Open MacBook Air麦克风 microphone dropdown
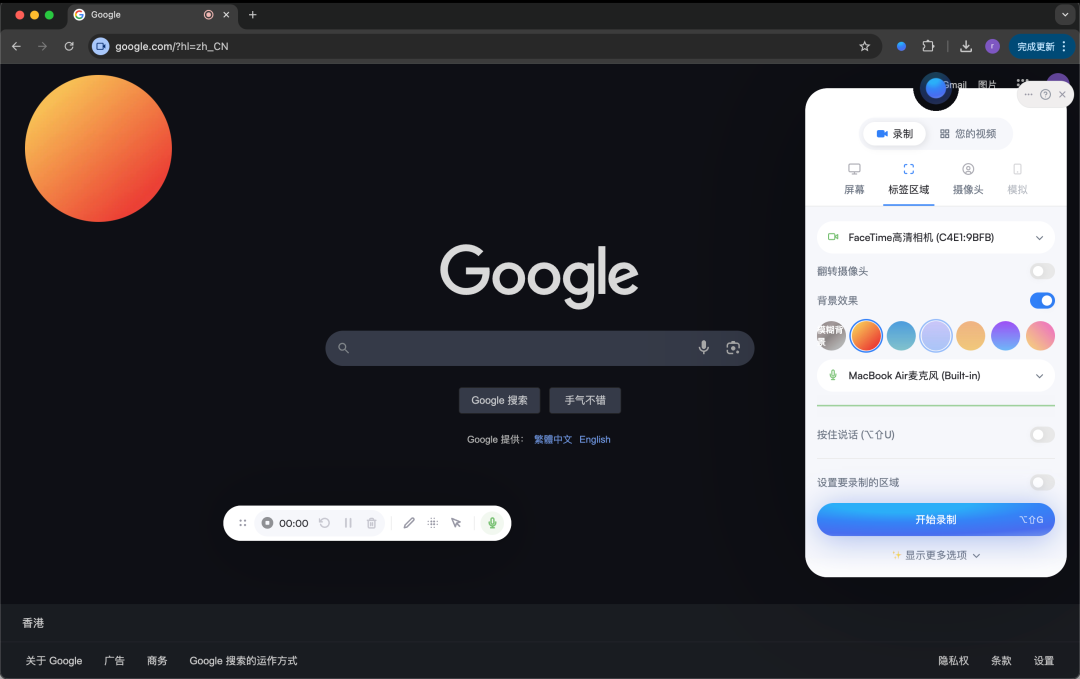 tap(935, 375)
